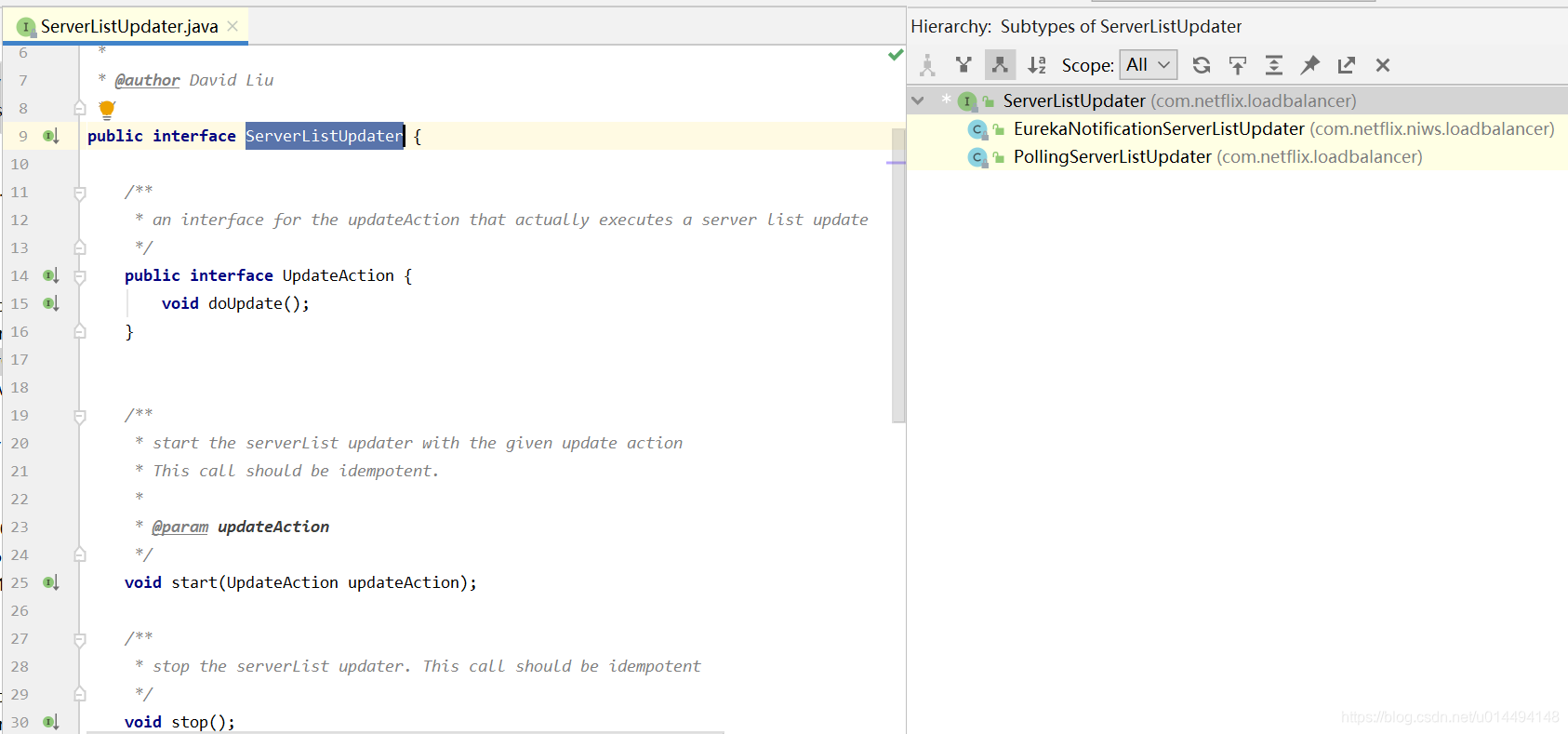Click fold end marker at line 16
The width and height of the screenshot is (1568, 734).
(80, 331)
